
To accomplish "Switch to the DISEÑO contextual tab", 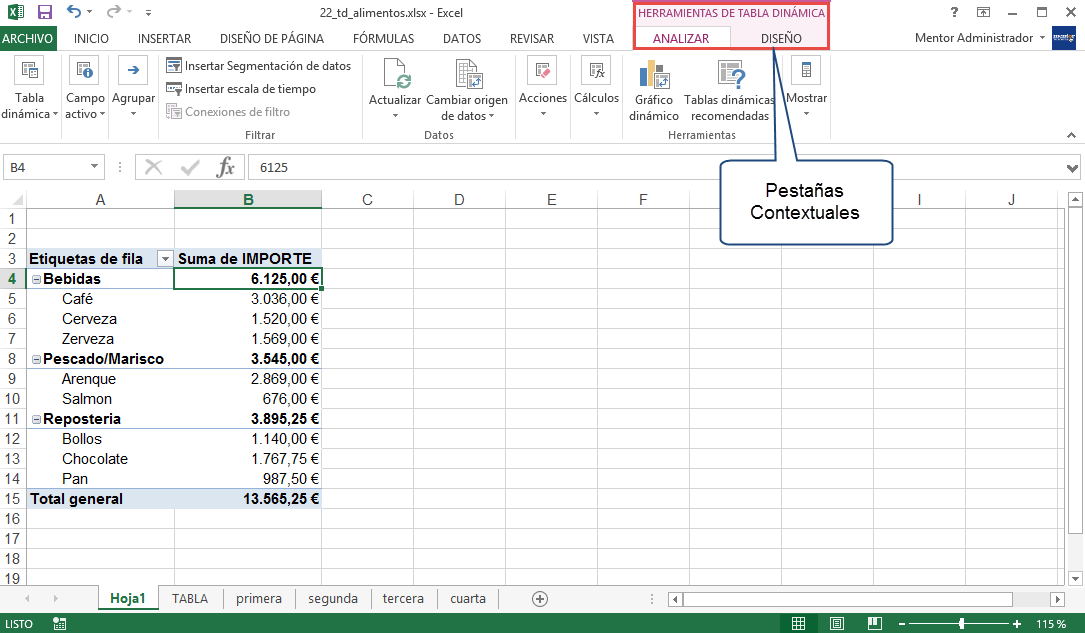I will coord(779,38).
